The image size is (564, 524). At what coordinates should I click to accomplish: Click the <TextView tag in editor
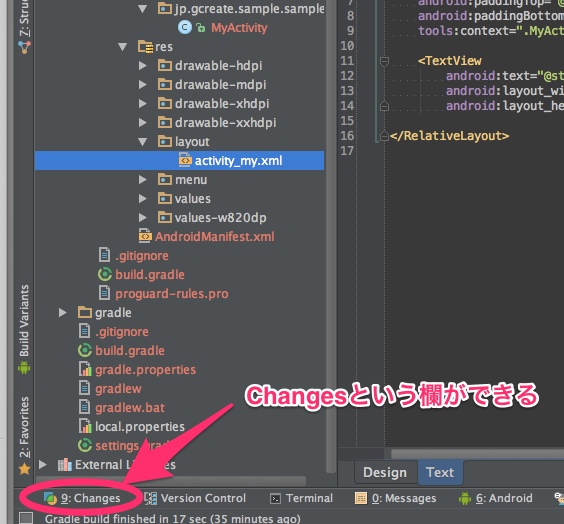click(x=449, y=61)
